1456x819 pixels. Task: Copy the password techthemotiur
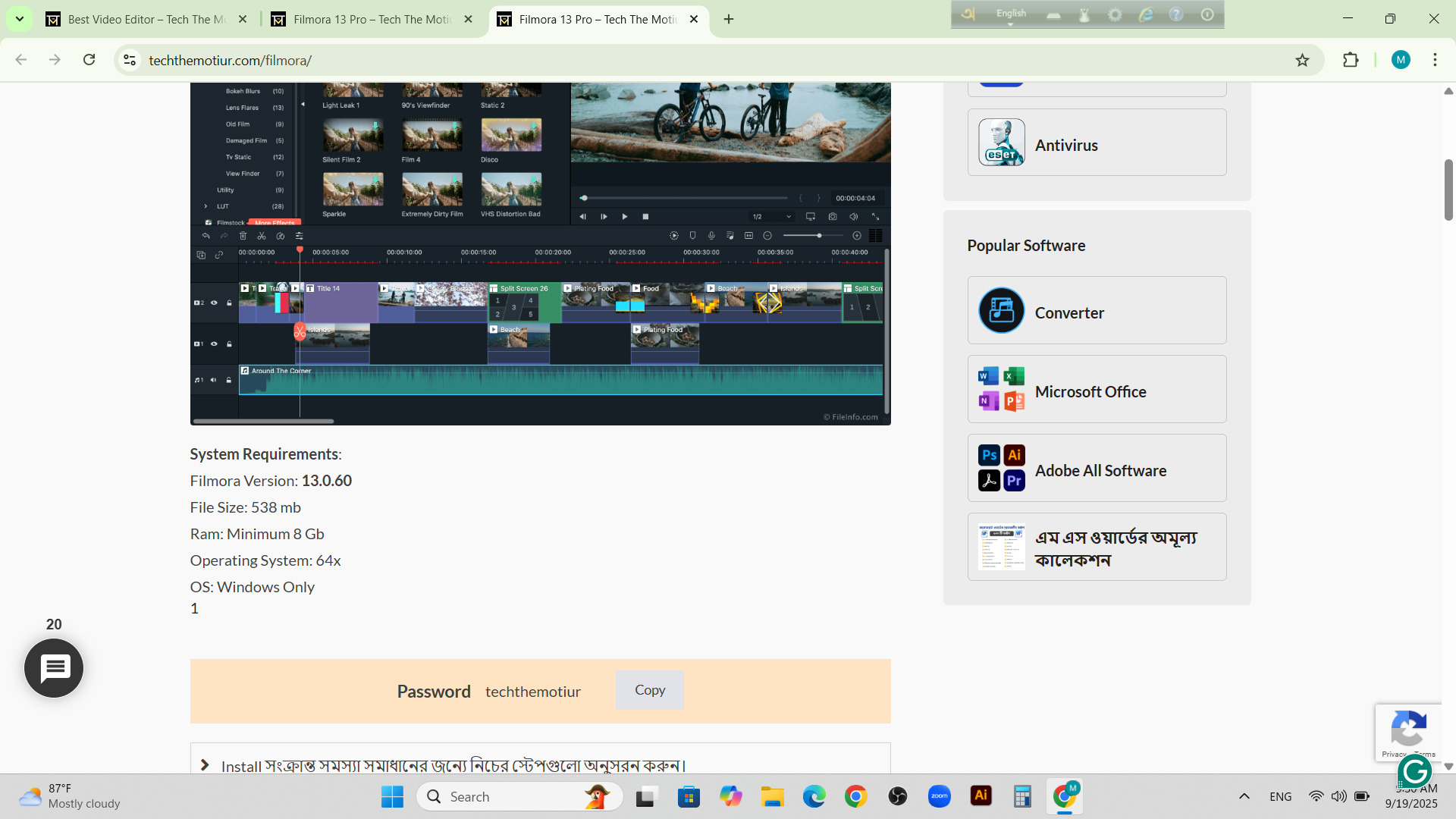coord(649,690)
